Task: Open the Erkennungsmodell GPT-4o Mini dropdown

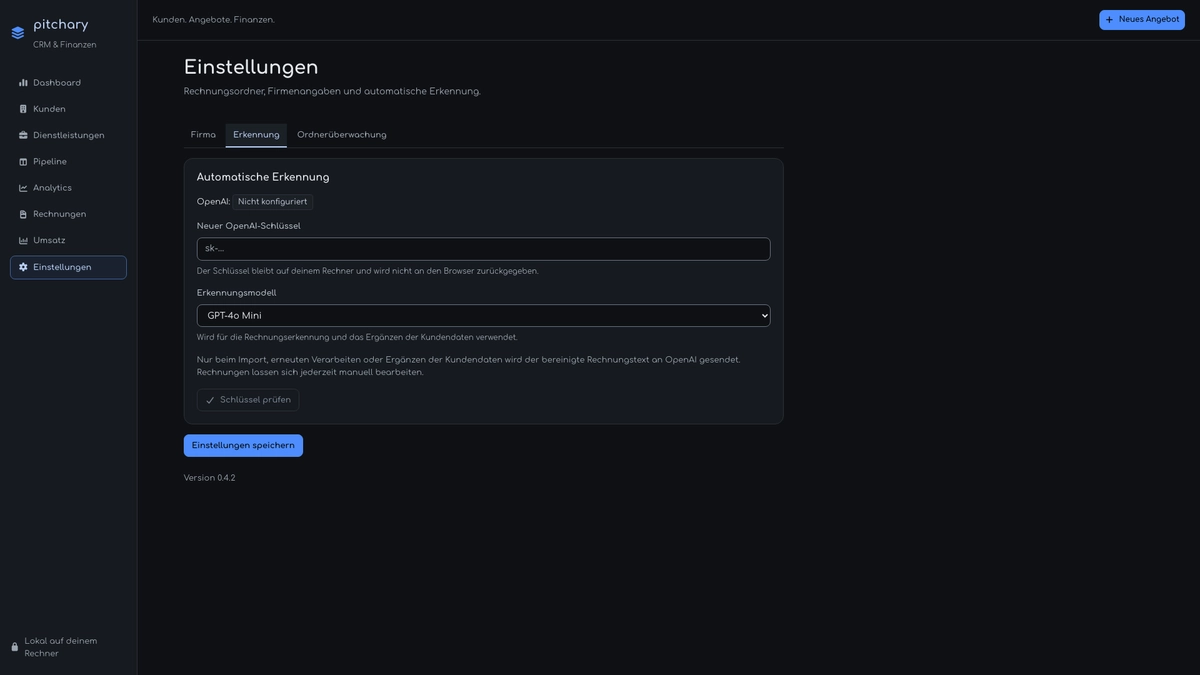Action: click(483, 316)
